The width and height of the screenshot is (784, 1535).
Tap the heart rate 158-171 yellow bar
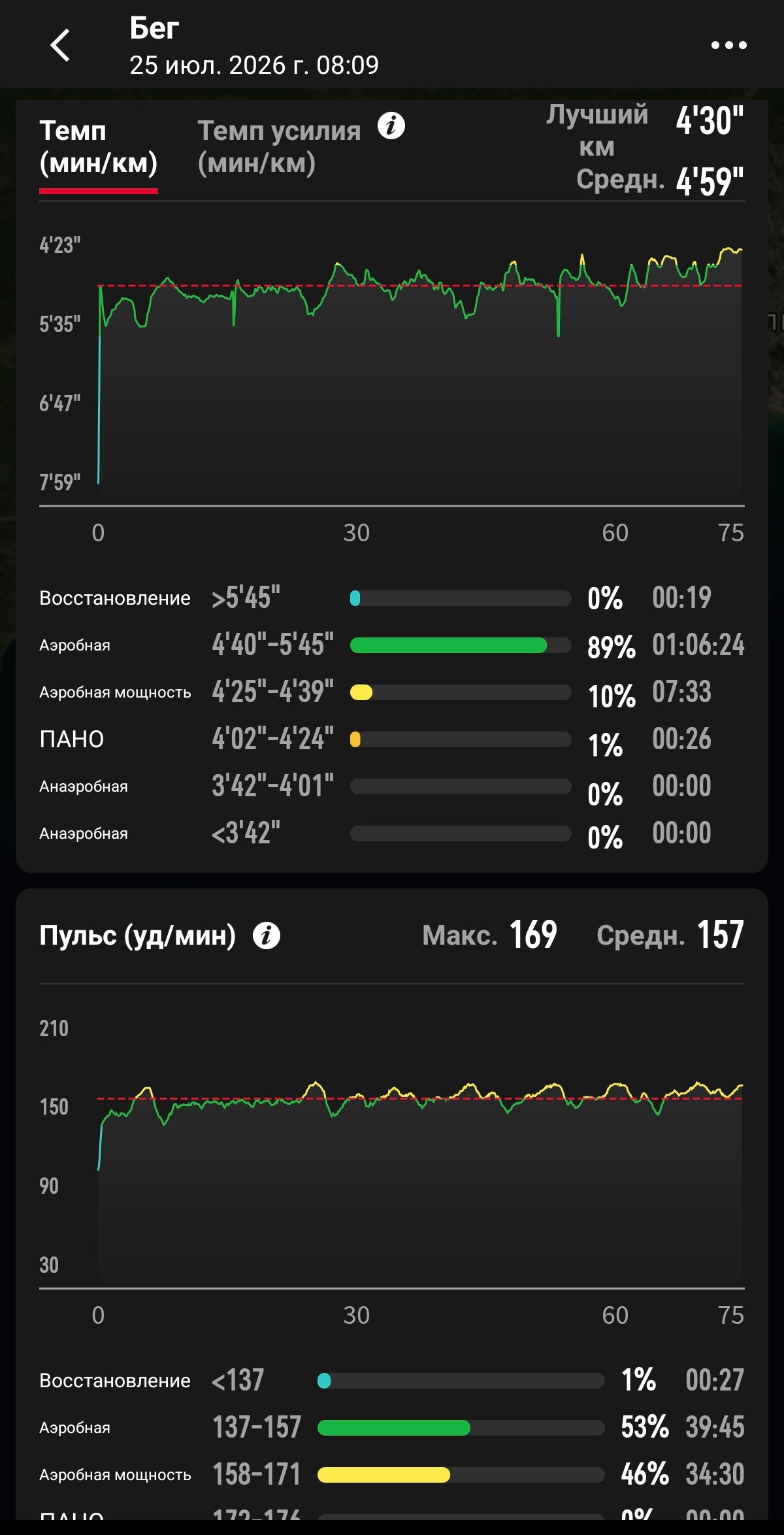(461, 1475)
